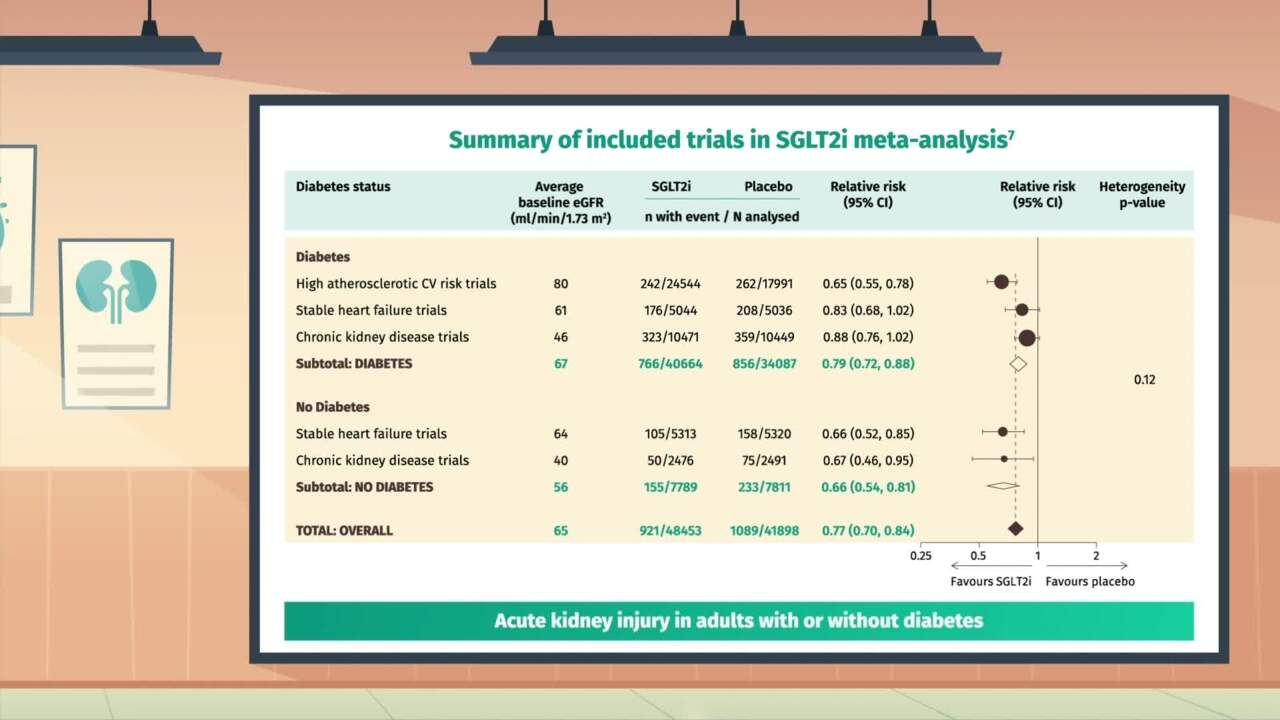The width and height of the screenshot is (1280, 720).
Task: Click the TOTAL OVERALL filled diamond marker
Action: 1016,529
